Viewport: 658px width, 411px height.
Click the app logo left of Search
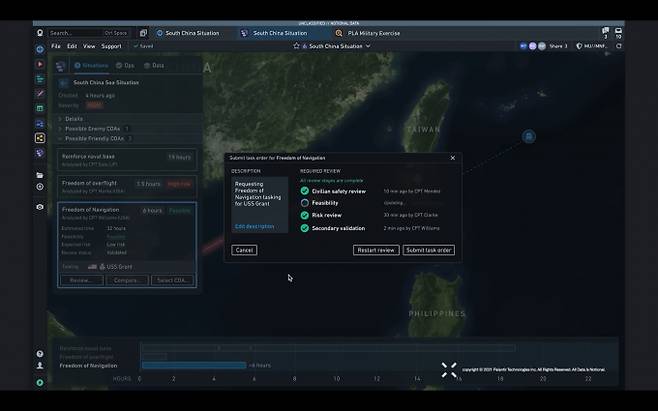coord(40,33)
